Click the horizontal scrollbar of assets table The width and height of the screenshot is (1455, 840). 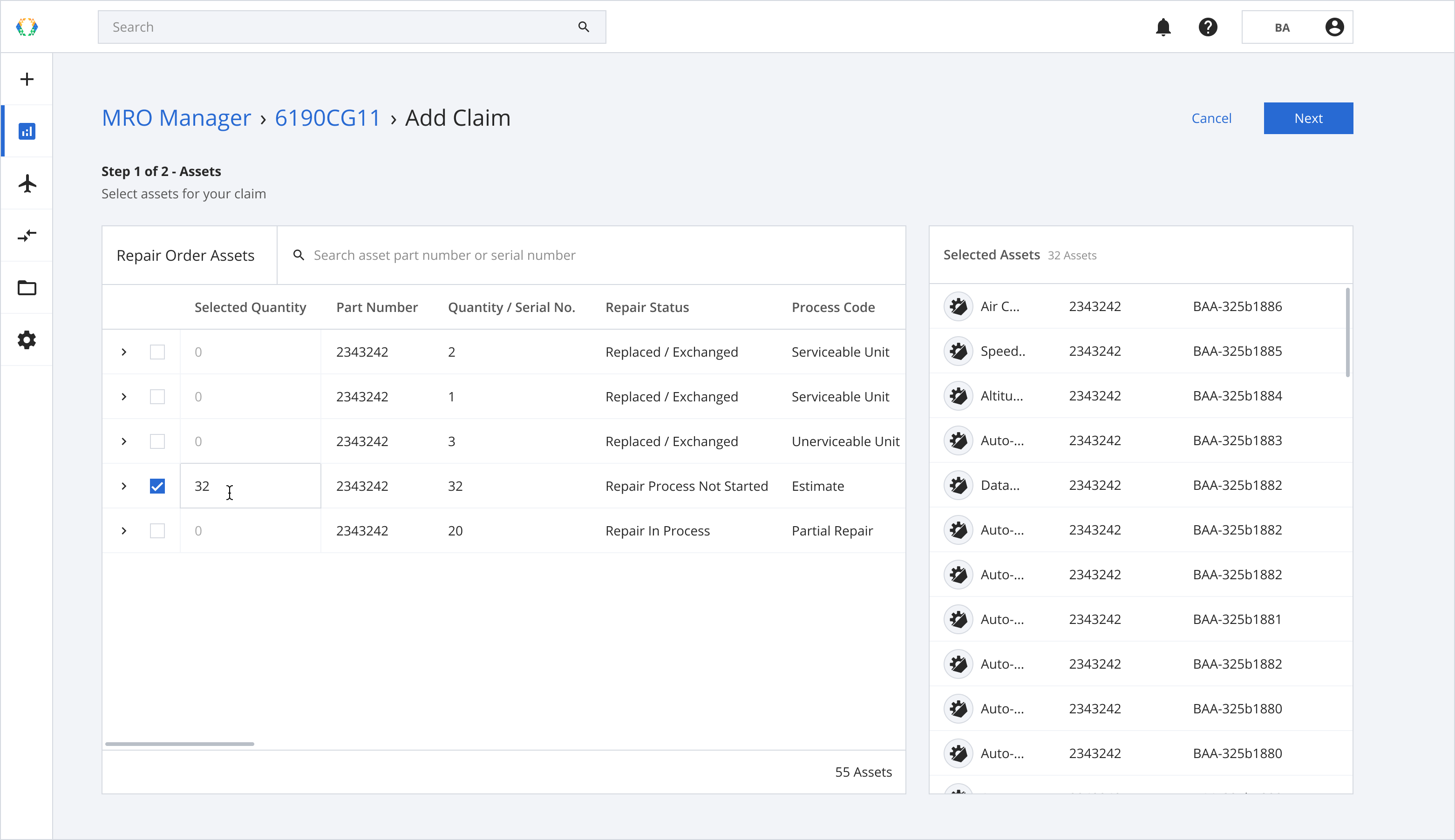pos(179,744)
